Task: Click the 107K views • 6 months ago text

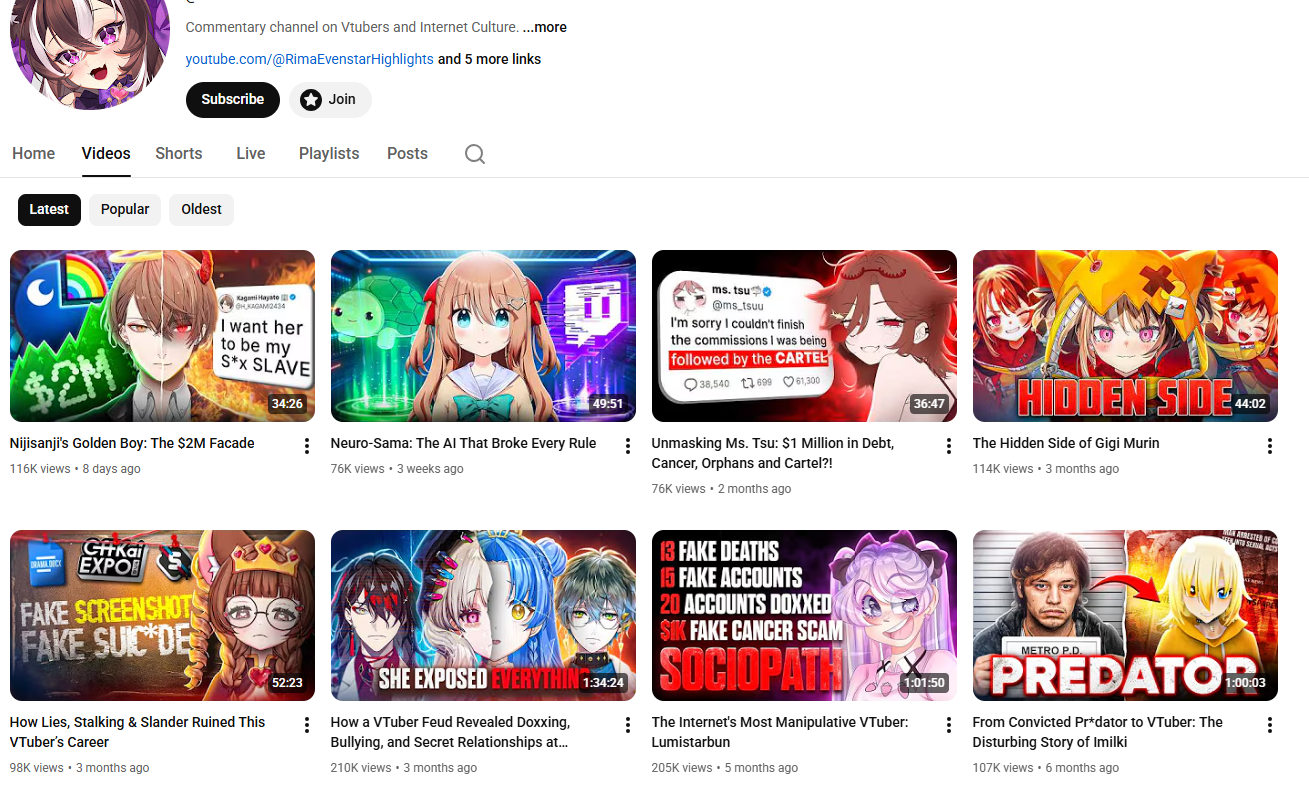Action: pos(1046,768)
